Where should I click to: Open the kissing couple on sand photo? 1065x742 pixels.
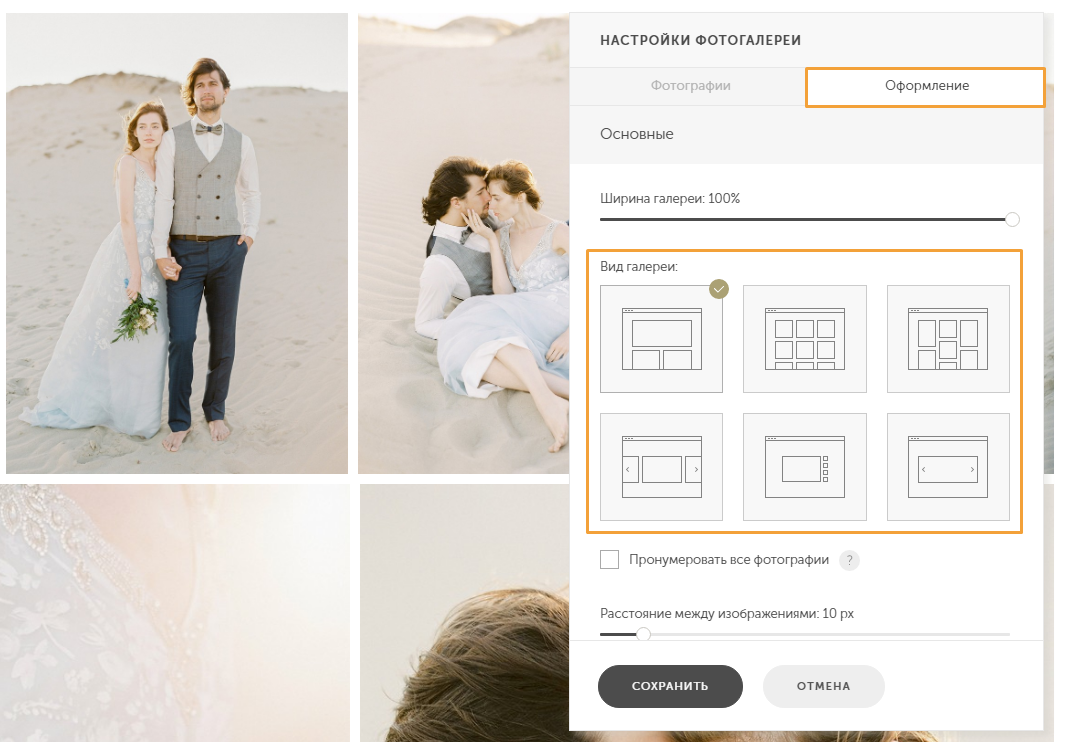pos(463,243)
